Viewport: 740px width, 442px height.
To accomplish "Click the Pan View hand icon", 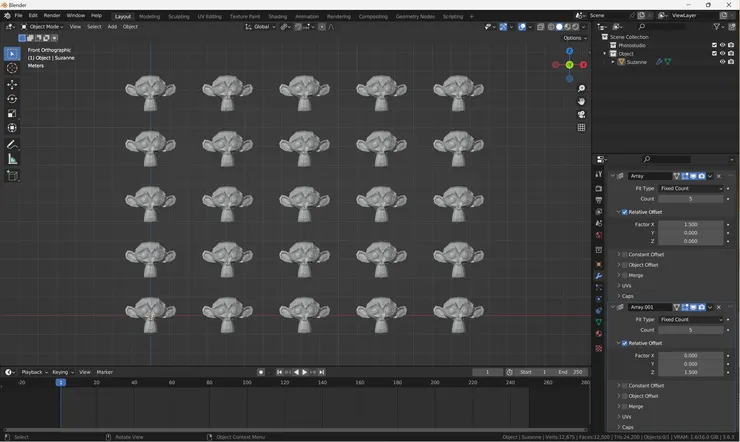I will click(581, 101).
